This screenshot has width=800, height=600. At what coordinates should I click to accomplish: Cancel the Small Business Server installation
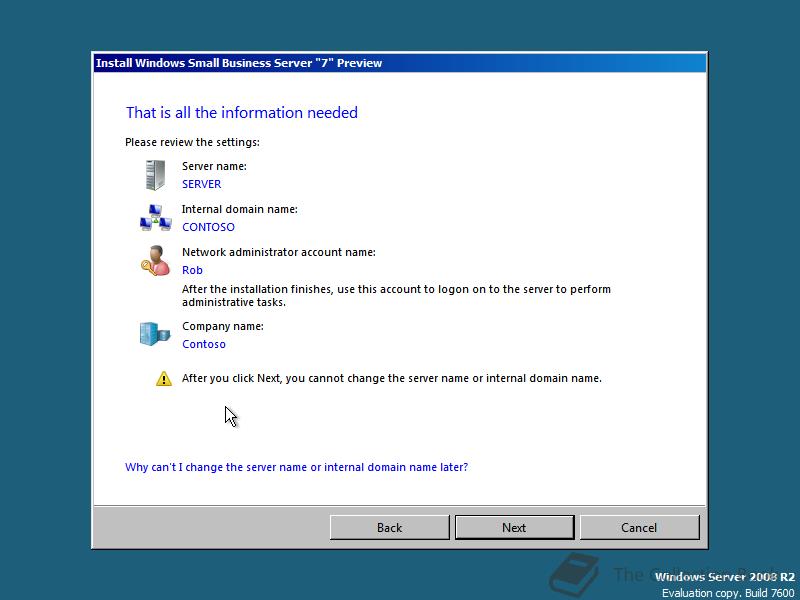pyautogui.click(x=639, y=528)
